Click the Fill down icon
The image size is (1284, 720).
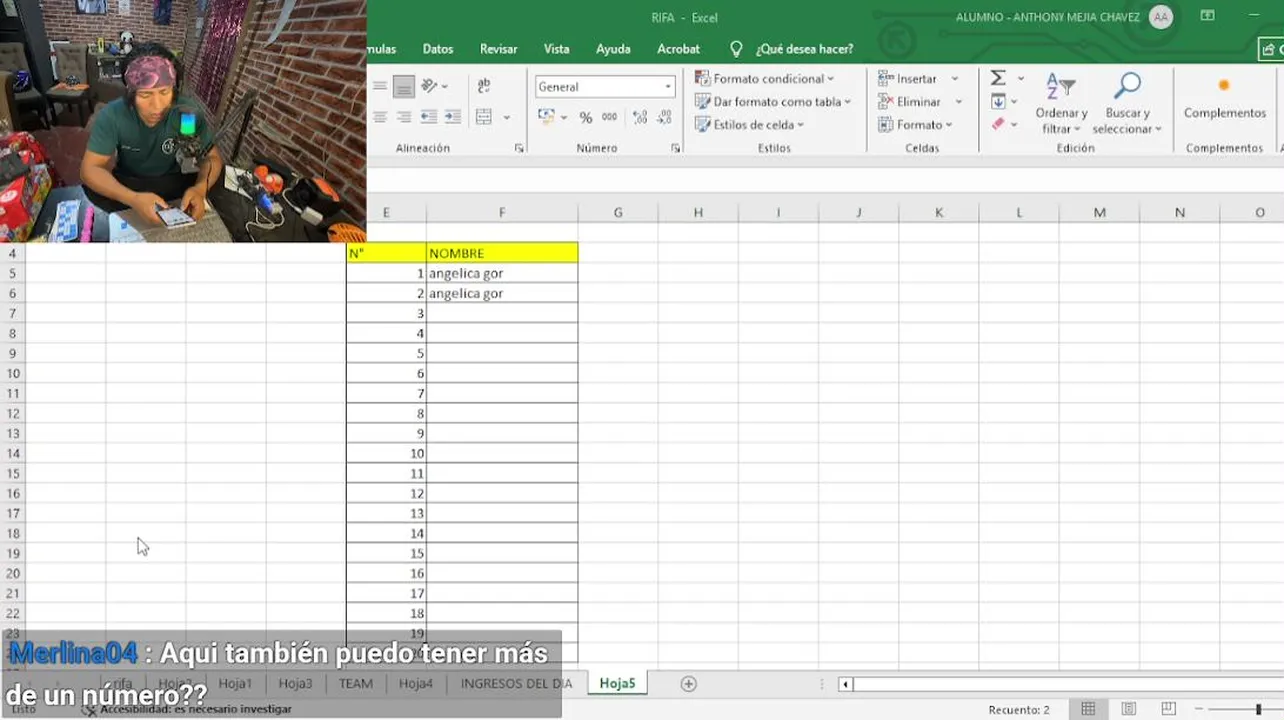[x=998, y=101]
